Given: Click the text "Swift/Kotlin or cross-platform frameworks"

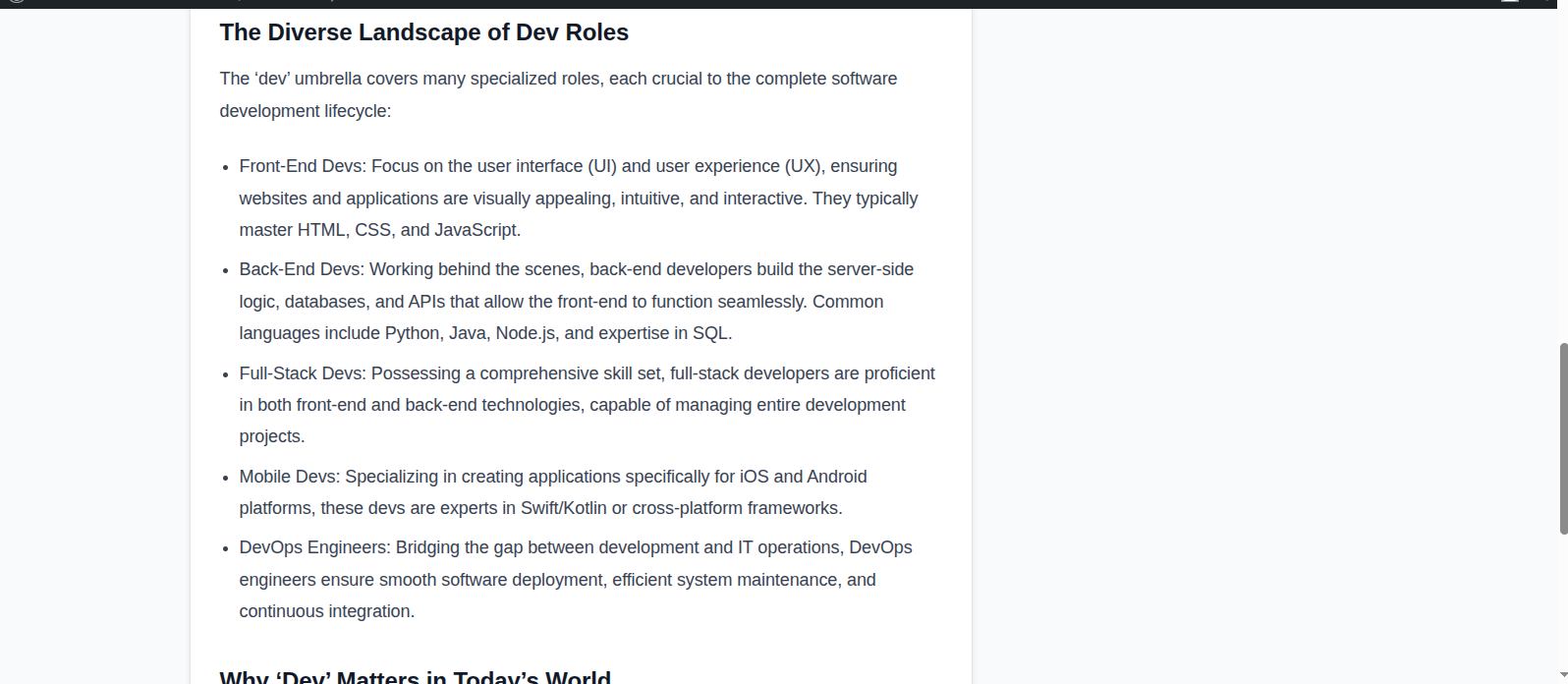Looking at the screenshot, I should (x=680, y=508).
